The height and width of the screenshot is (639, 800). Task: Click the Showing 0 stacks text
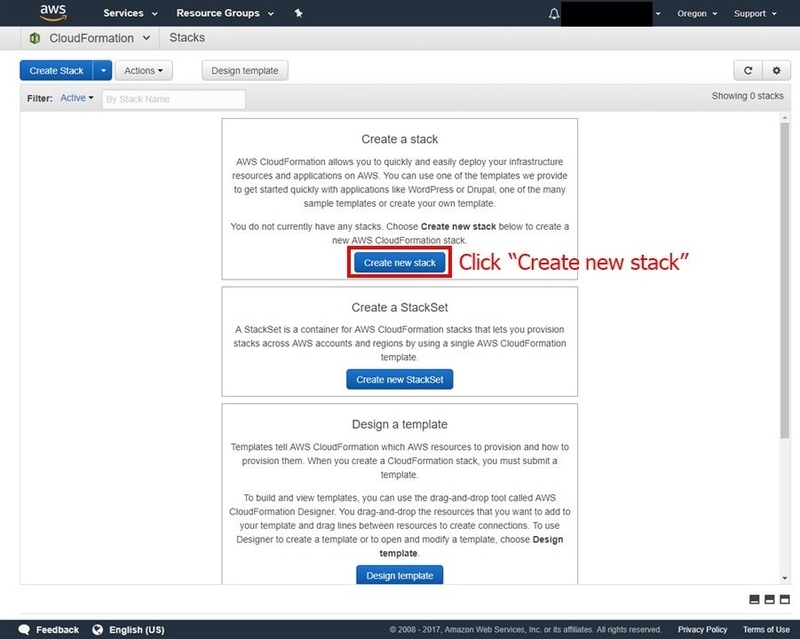click(x=747, y=96)
